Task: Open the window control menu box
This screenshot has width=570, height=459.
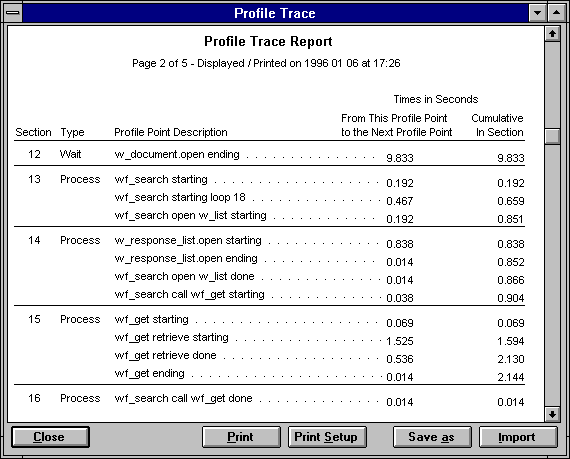Action: coord(13,13)
